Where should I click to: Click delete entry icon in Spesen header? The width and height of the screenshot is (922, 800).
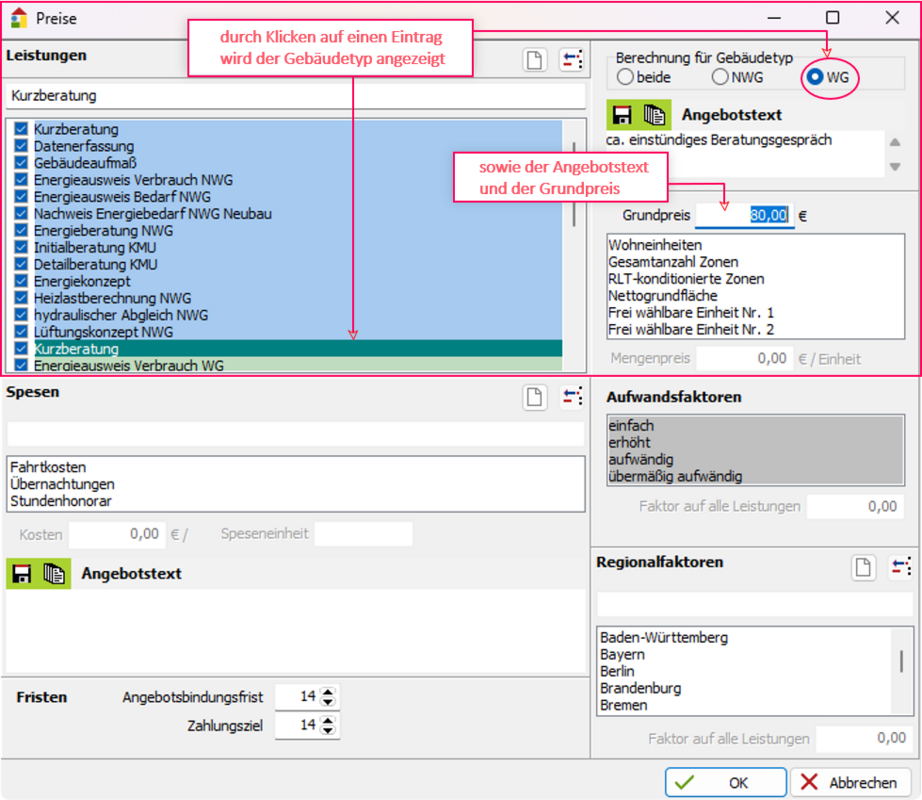[x=571, y=397]
